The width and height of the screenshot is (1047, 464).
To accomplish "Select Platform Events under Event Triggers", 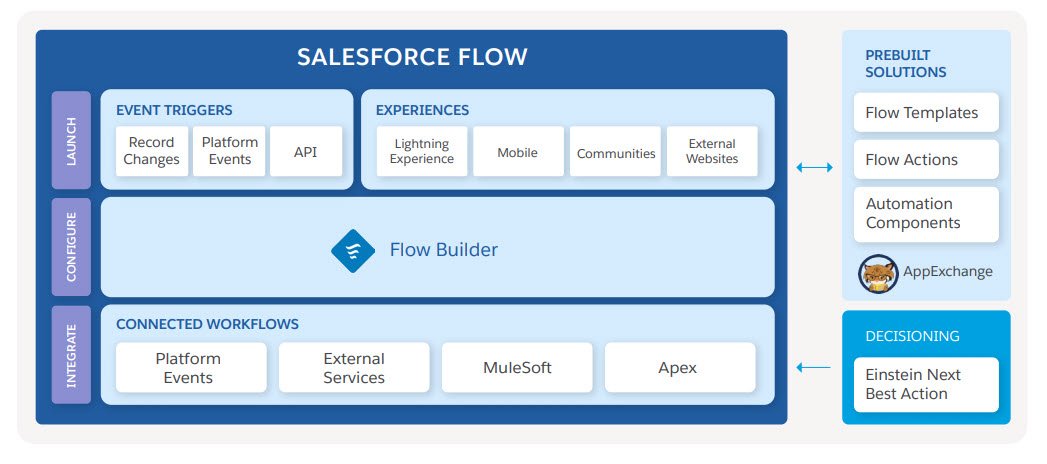I will click(x=229, y=152).
